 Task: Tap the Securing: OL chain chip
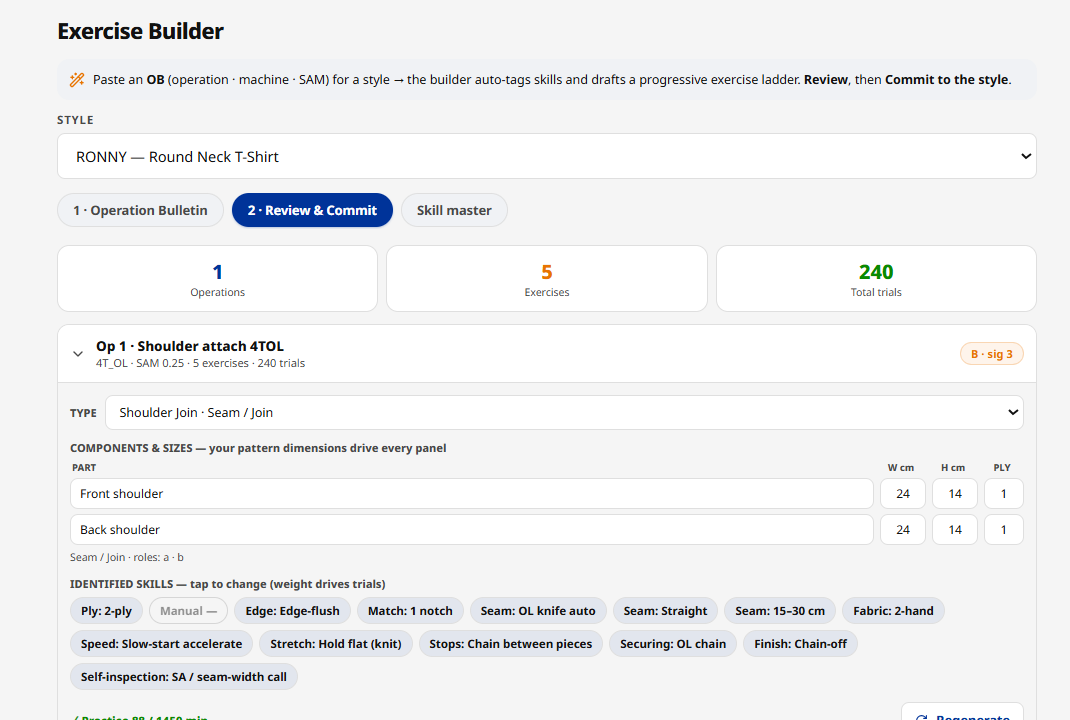673,644
